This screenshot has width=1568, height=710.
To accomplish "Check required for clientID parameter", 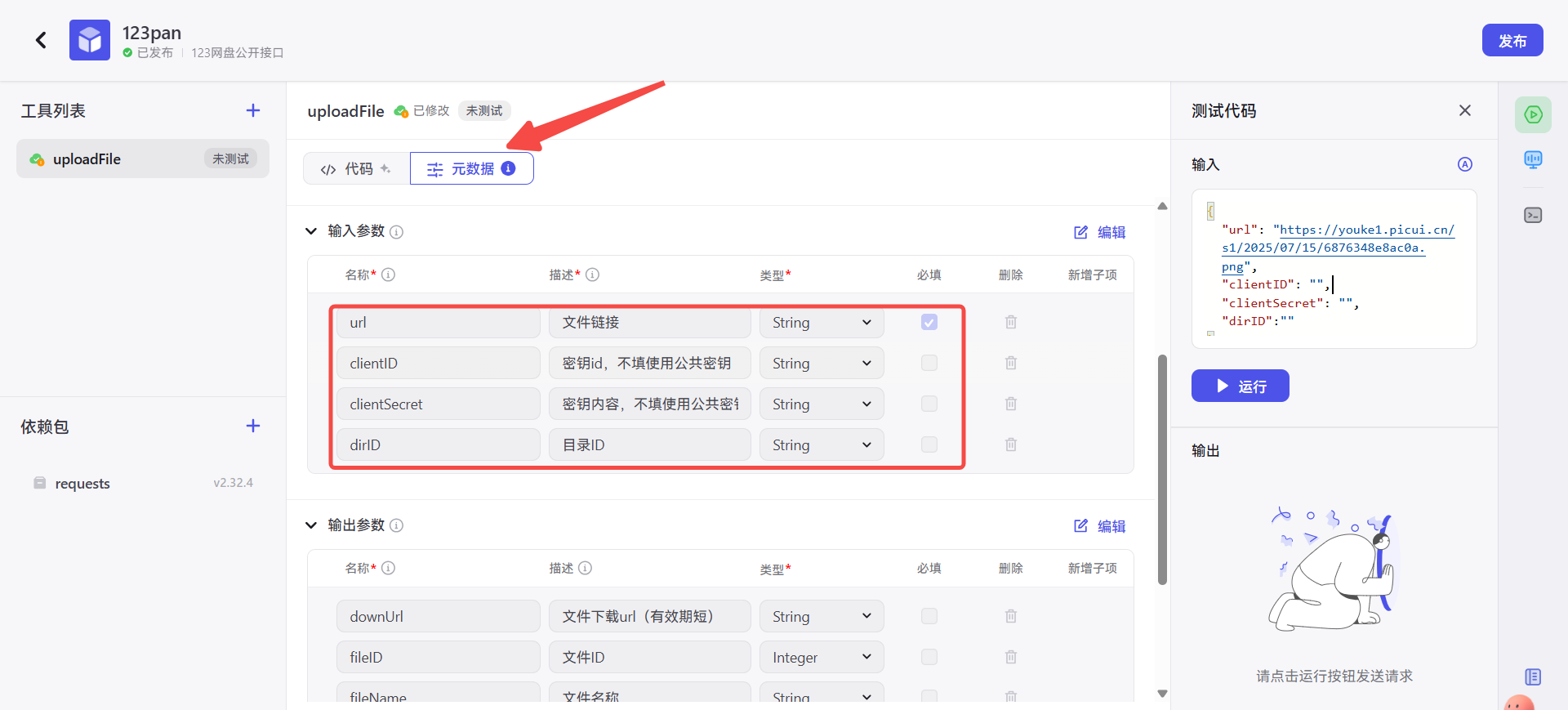I will 929,363.
